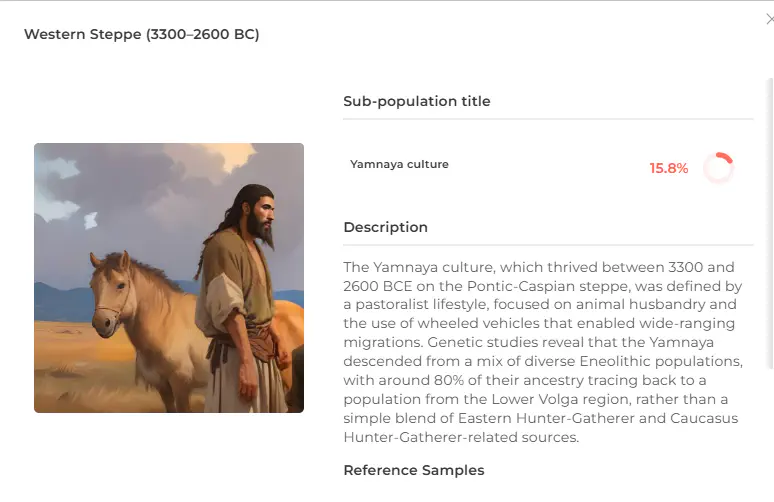Click the Sub-population title heading
The image size is (774, 502).
[x=417, y=101]
